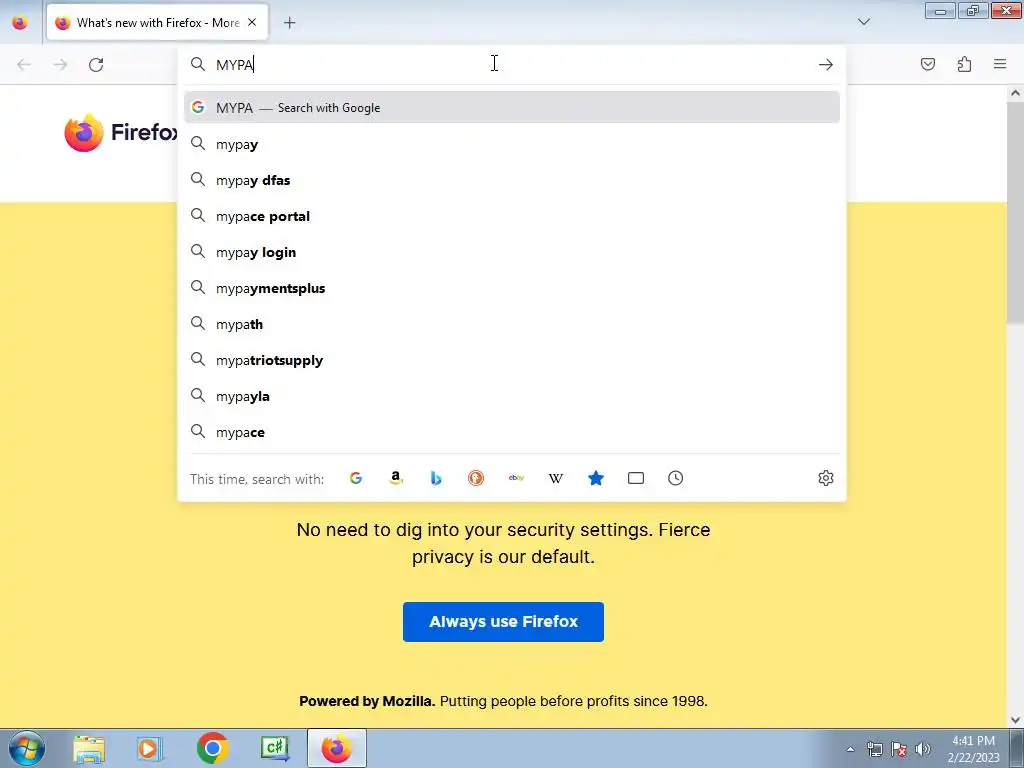This screenshot has width=1024, height=768.
Task: Click scrollbar down arrow
Action: (1016, 720)
